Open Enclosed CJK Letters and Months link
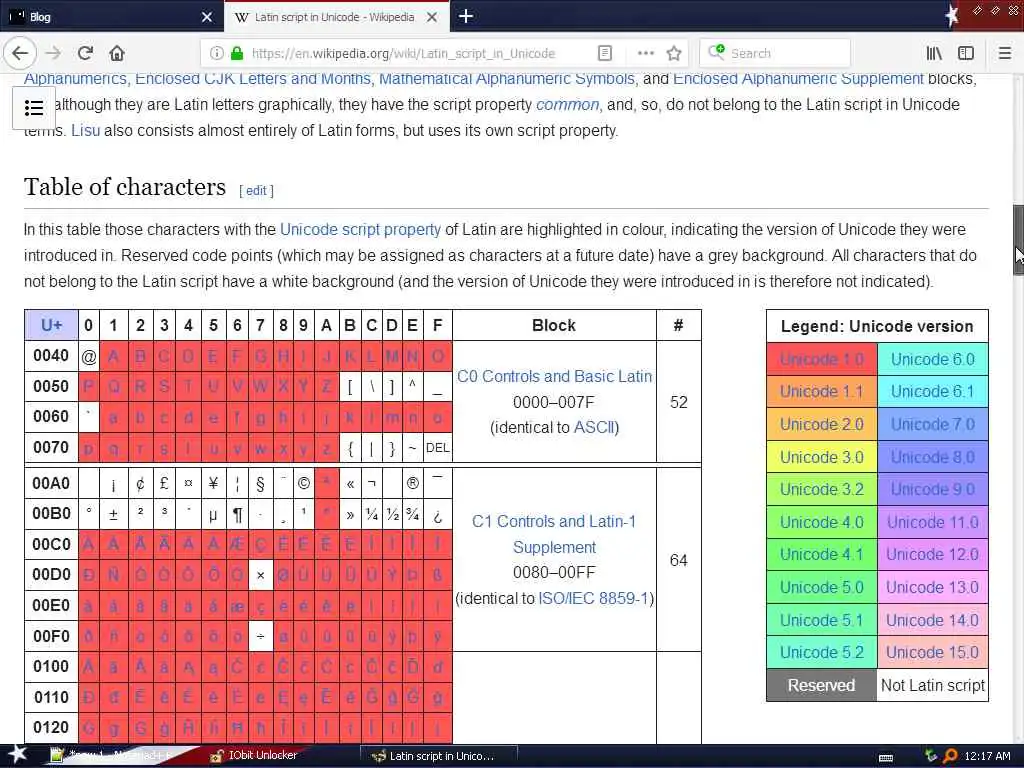The height and width of the screenshot is (768, 1024). click(x=253, y=79)
